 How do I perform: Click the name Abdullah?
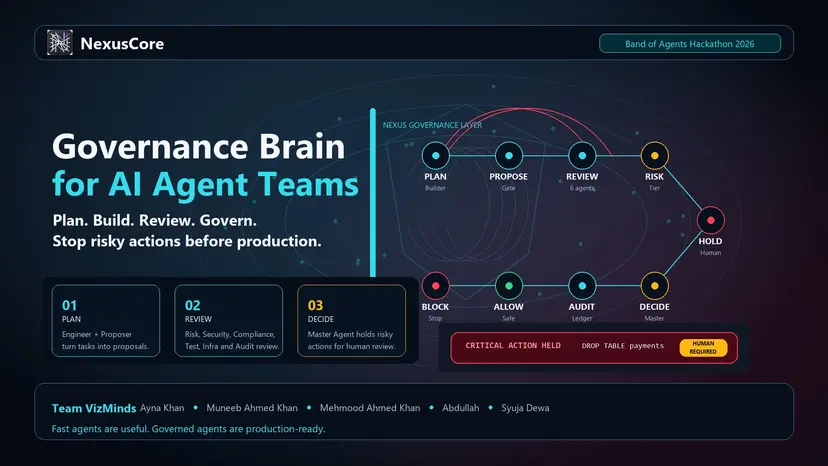[460, 408]
